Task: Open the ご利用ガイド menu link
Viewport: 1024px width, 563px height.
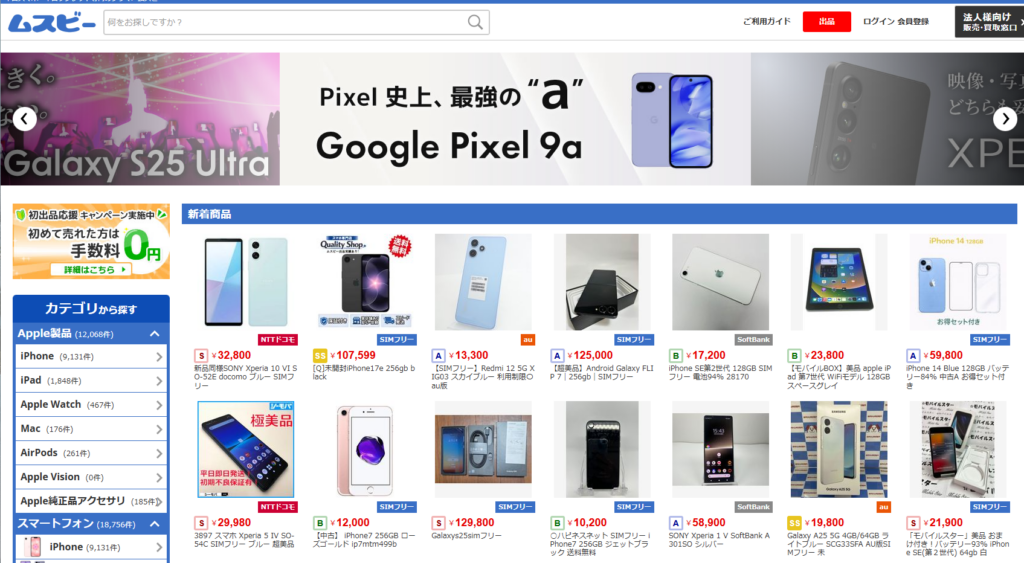Action: [x=767, y=22]
